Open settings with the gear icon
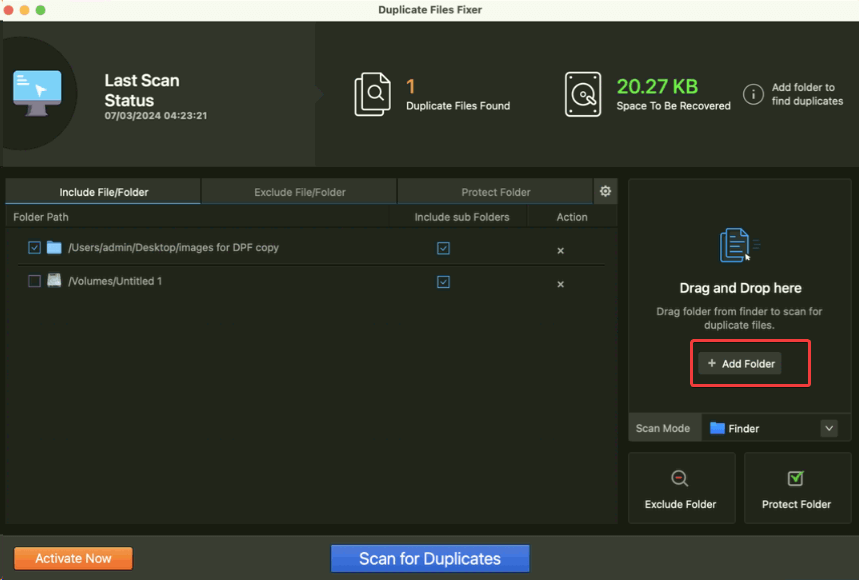859x580 pixels. tap(605, 191)
